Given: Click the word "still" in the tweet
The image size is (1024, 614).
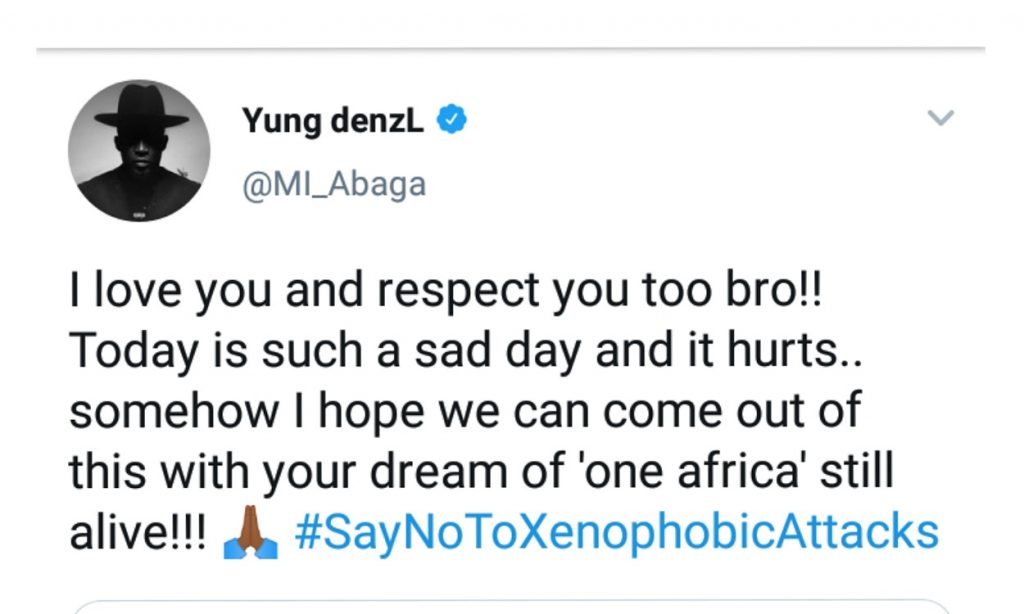Looking at the screenshot, I should coord(862,472).
